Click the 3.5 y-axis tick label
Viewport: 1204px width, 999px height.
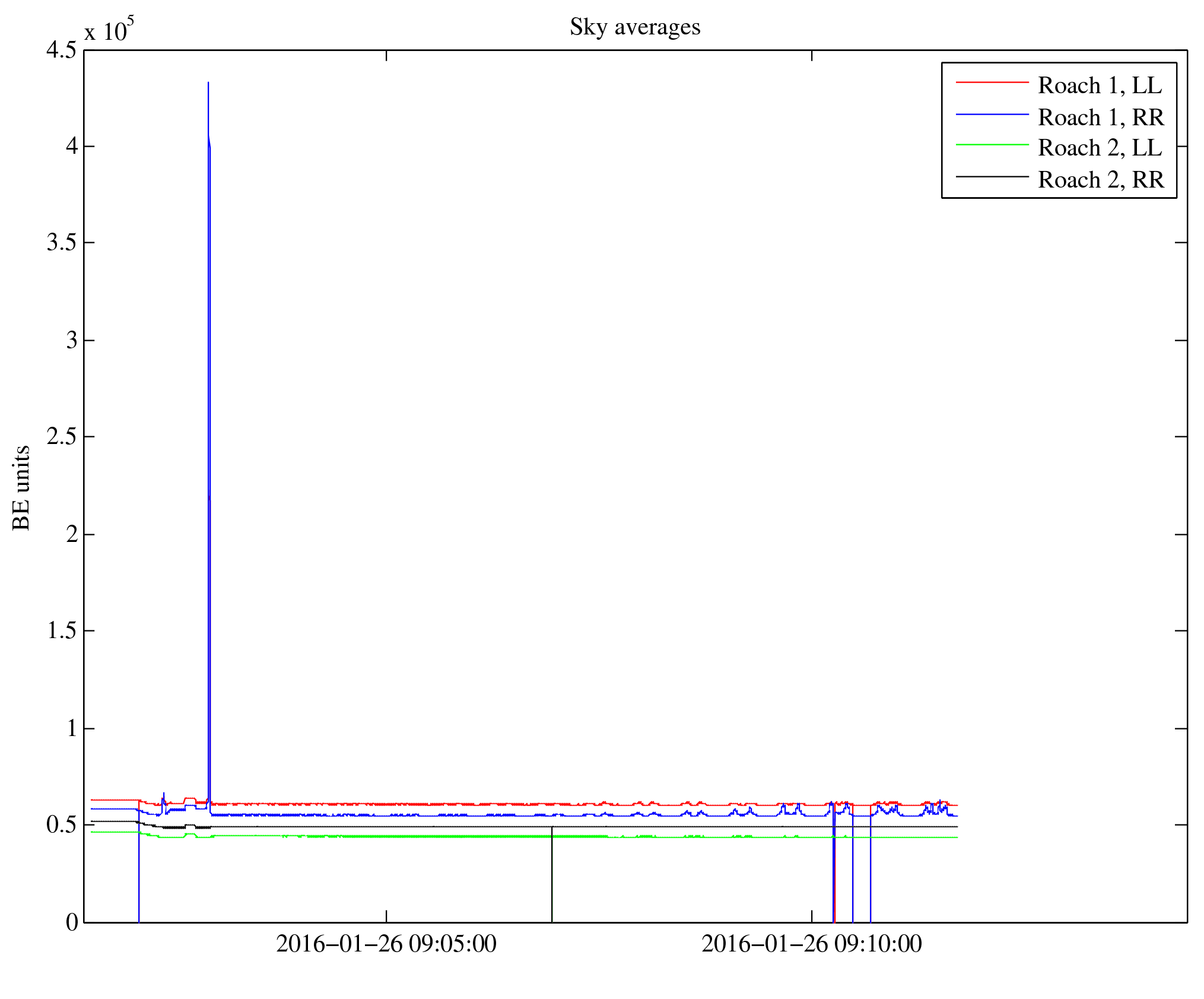pos(61,243)
